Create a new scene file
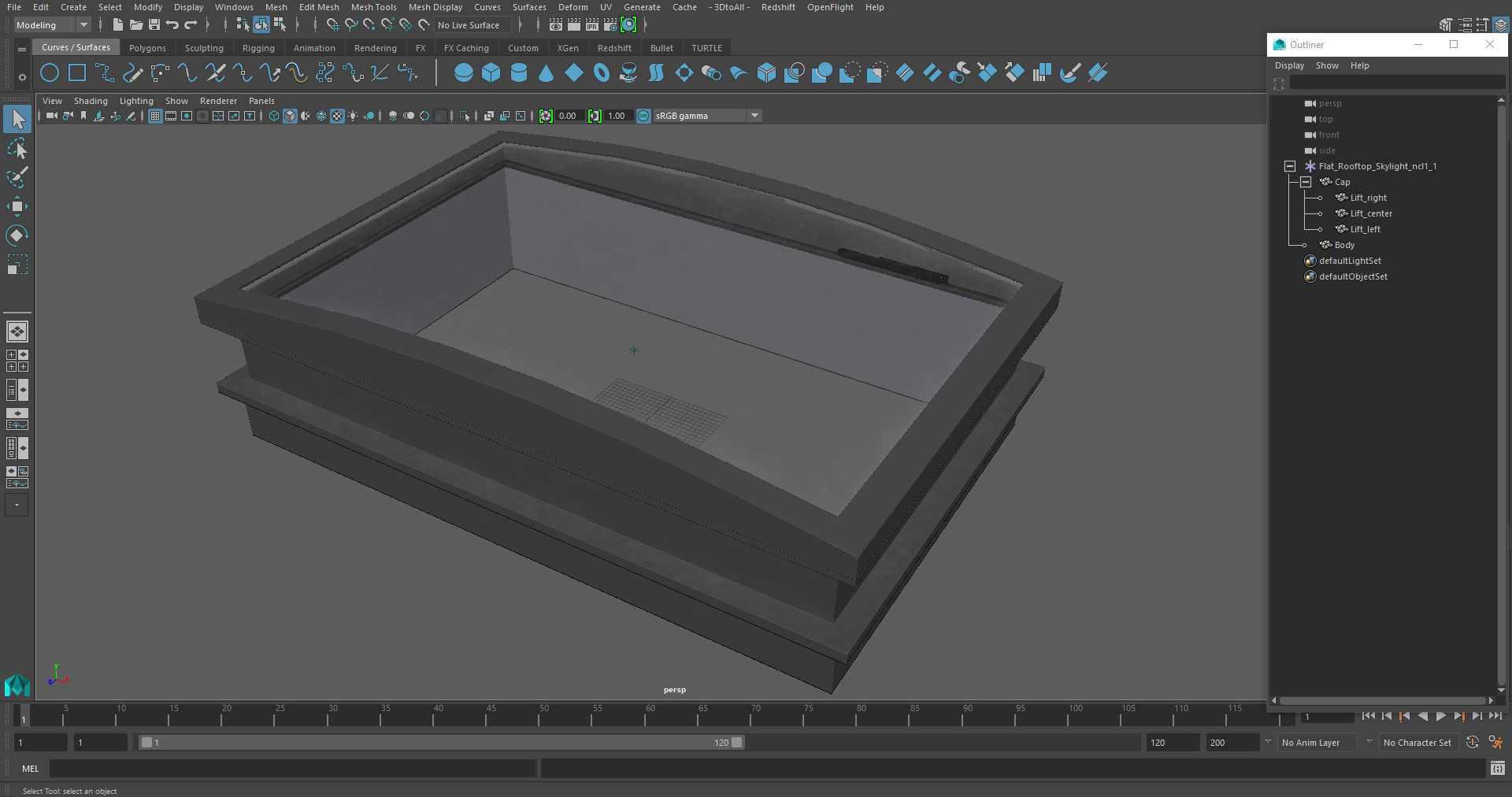Screen dimensions: 1512x797 pyautogui.click(x=117, y=25)
